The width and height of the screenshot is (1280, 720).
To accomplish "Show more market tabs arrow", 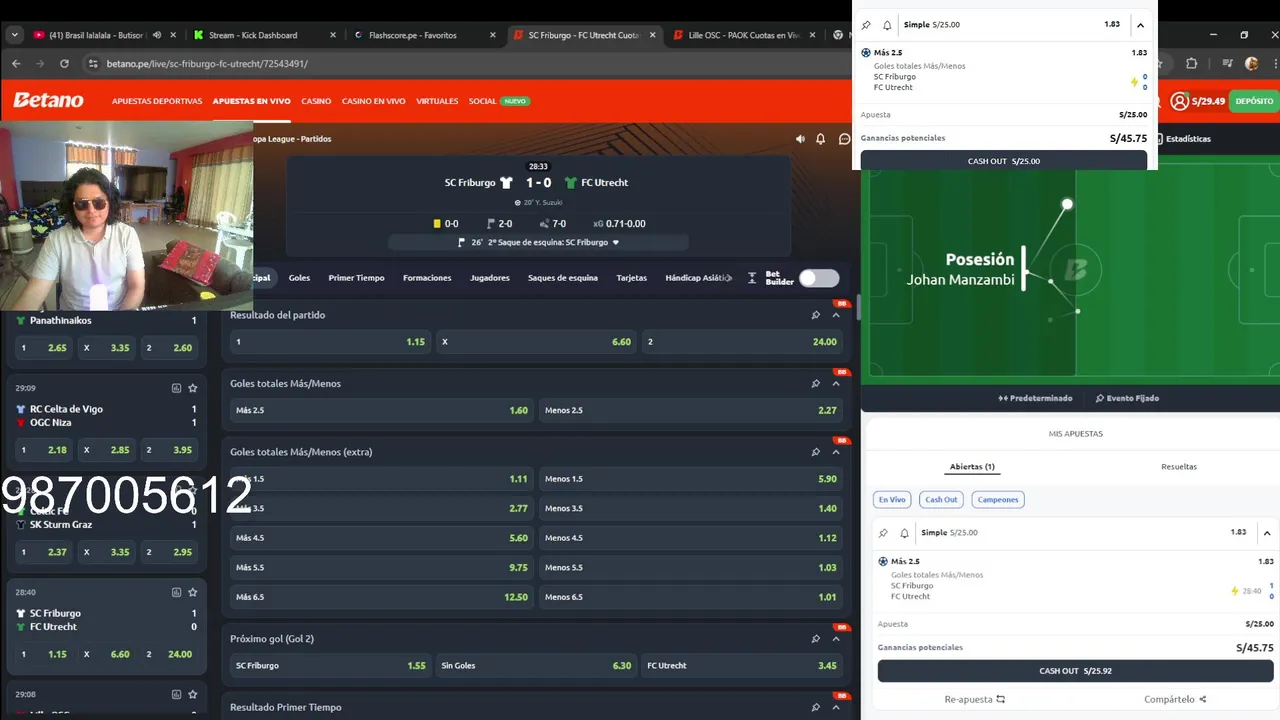I will (728, 278).
